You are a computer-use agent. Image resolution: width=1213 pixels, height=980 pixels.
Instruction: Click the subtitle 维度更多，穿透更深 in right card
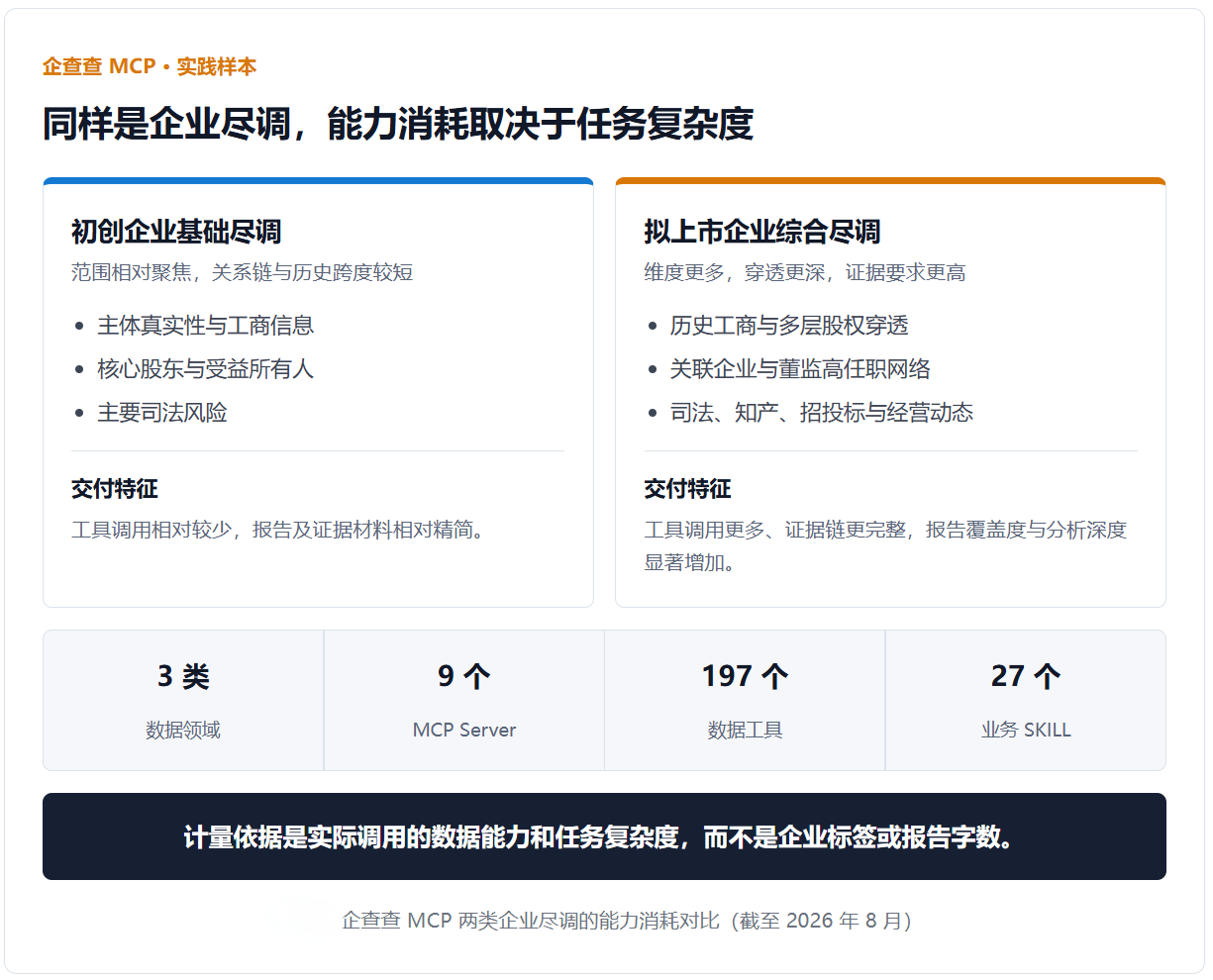tap(805, 272)
